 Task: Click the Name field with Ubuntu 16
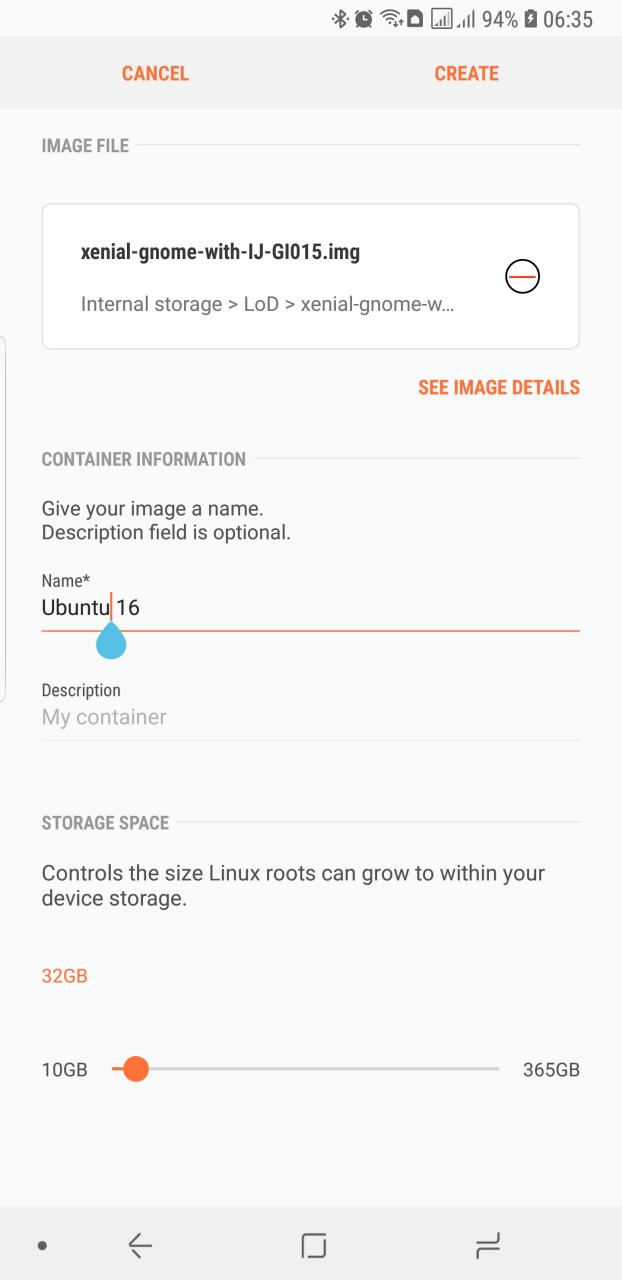click(x=310, y=607)
